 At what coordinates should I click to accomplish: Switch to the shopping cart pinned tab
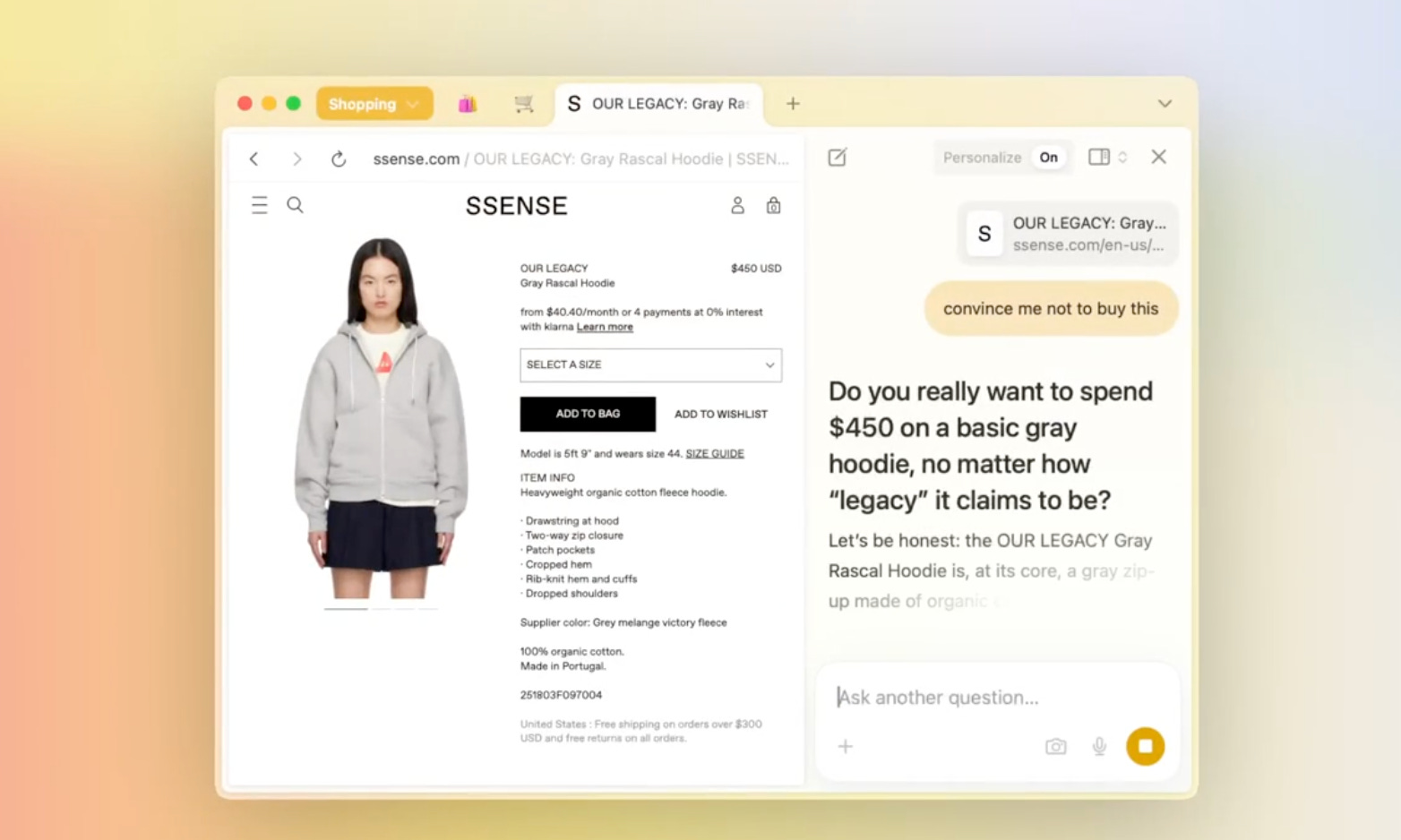point(524,104)
